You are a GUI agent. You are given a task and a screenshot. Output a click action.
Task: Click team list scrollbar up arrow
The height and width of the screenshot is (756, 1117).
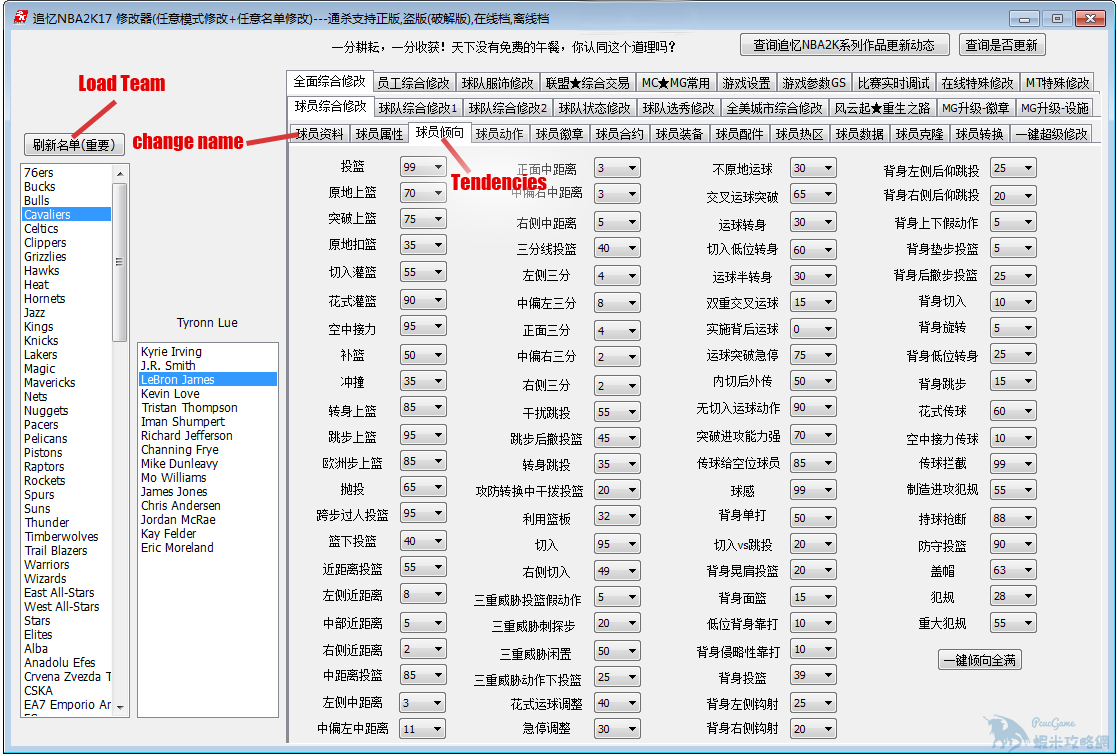click(x=120, y=174)
